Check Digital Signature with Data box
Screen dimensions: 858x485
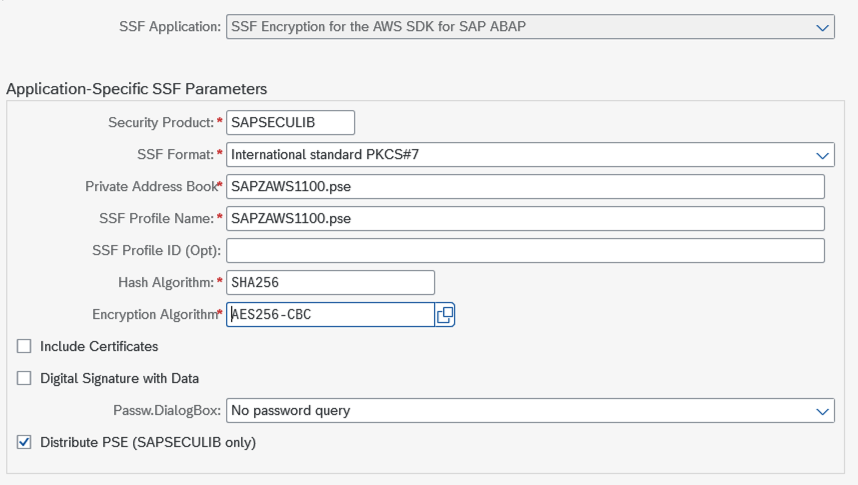pyautogui.click(x=24, y=378)
